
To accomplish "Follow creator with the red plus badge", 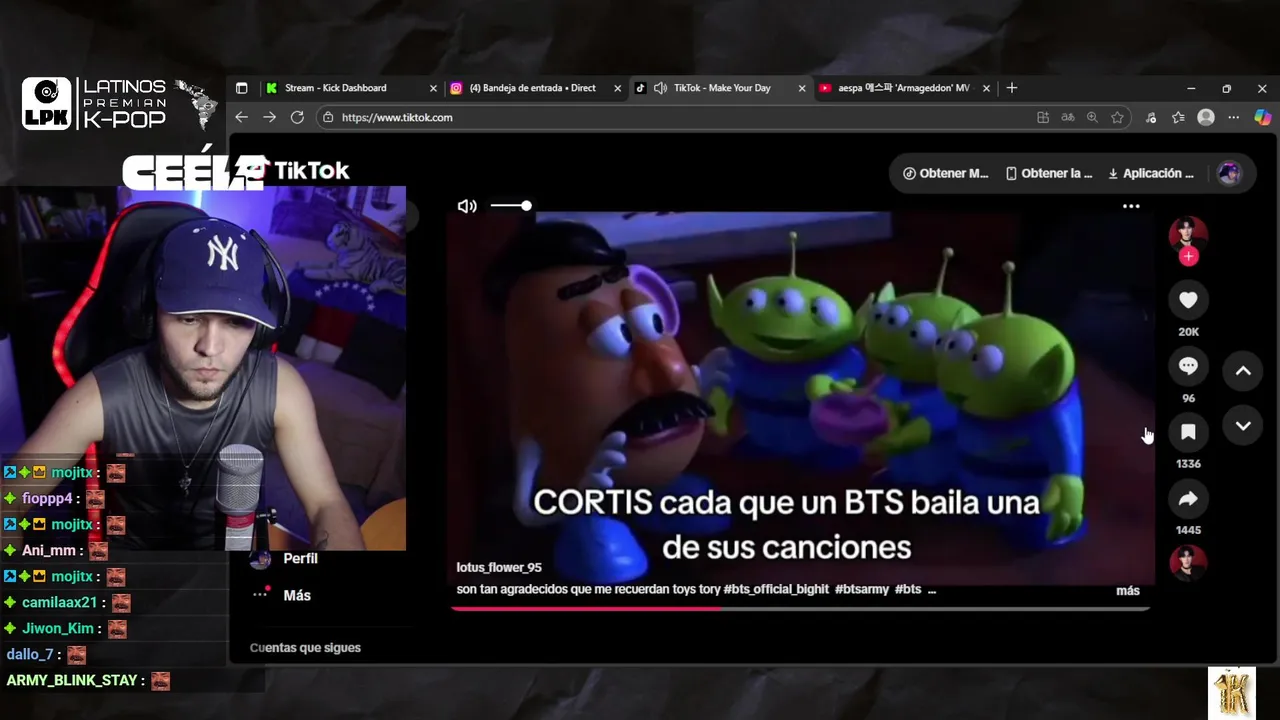I will pos(1188,257).
